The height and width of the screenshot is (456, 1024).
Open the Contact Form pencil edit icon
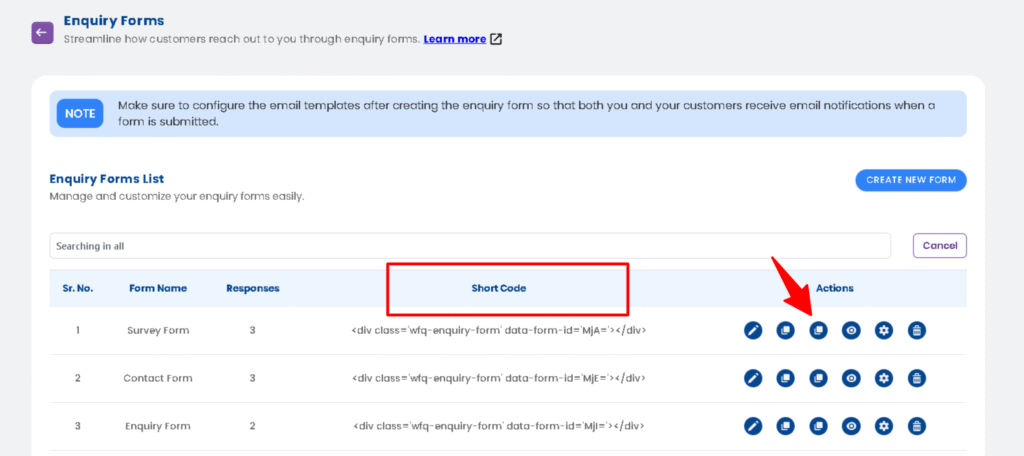point(754,378)
